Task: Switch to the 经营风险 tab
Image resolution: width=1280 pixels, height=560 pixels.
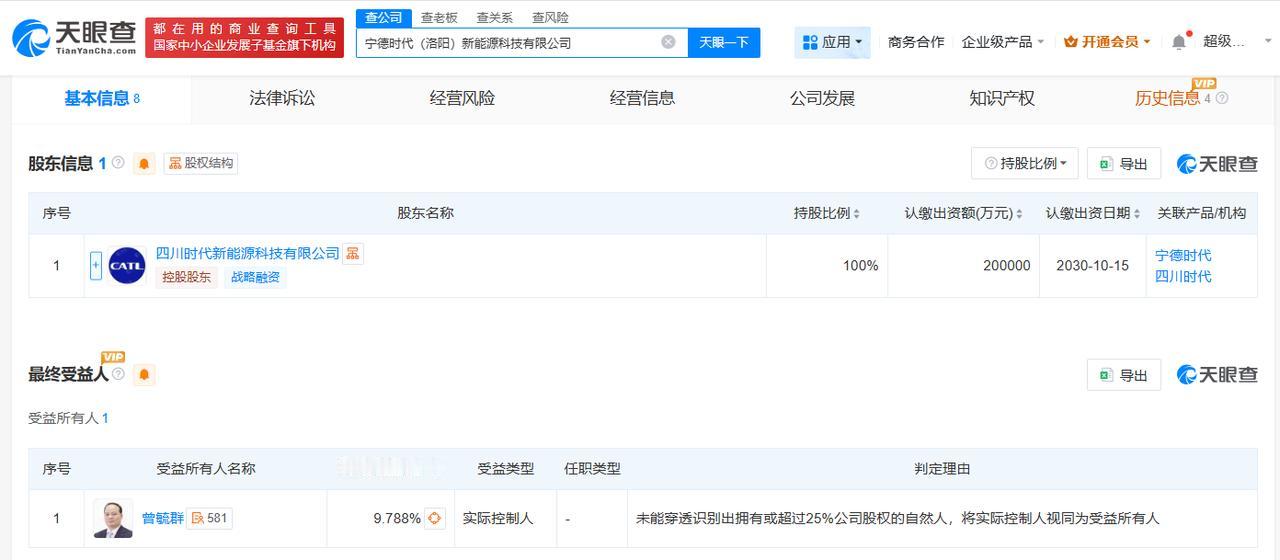Action: point(462,98)
